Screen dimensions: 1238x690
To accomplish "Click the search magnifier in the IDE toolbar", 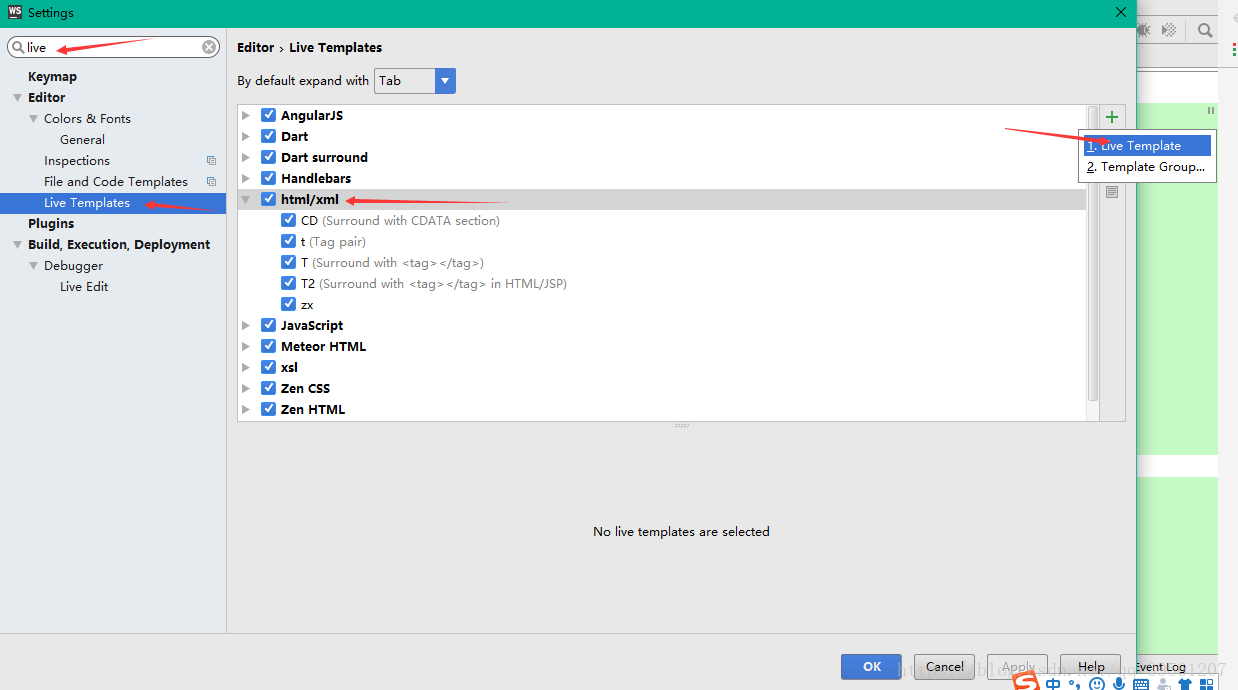I will point(1205,31).
